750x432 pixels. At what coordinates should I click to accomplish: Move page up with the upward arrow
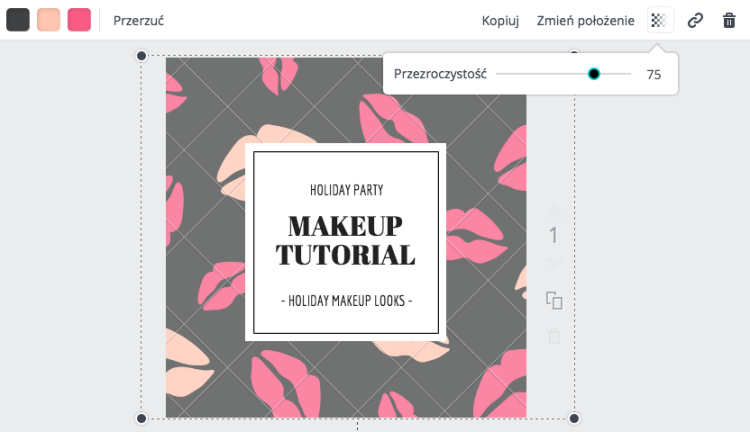tap(554, 210)
